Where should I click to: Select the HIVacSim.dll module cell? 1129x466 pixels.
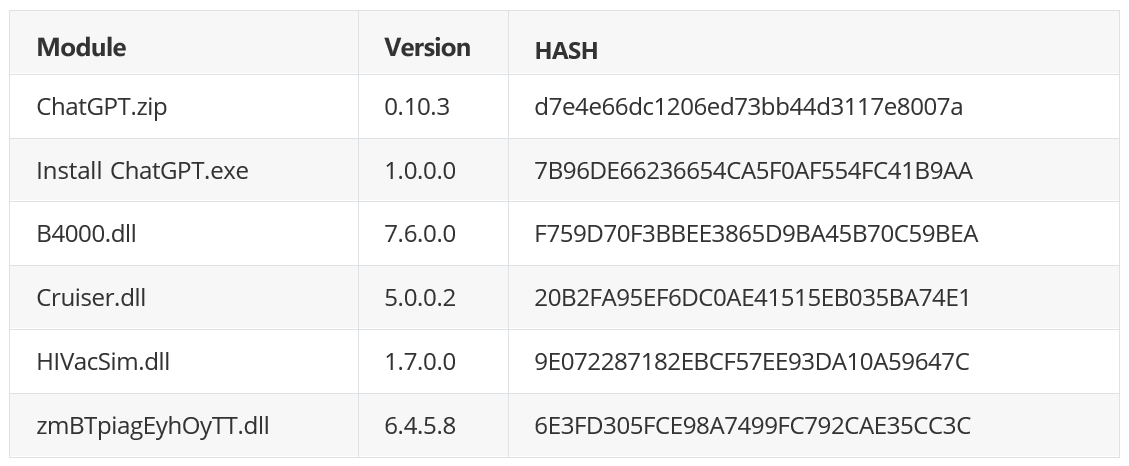click(103, 362)
